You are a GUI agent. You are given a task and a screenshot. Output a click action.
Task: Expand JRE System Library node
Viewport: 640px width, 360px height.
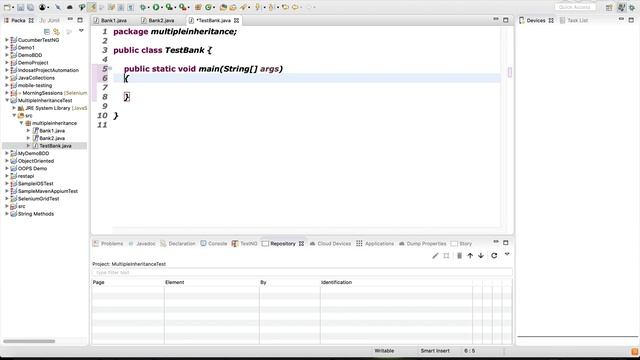click(14, 108)
